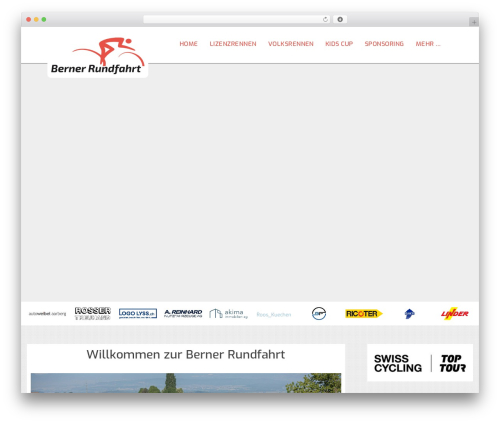Expand the MEHR ... menu

pos(428,44)
